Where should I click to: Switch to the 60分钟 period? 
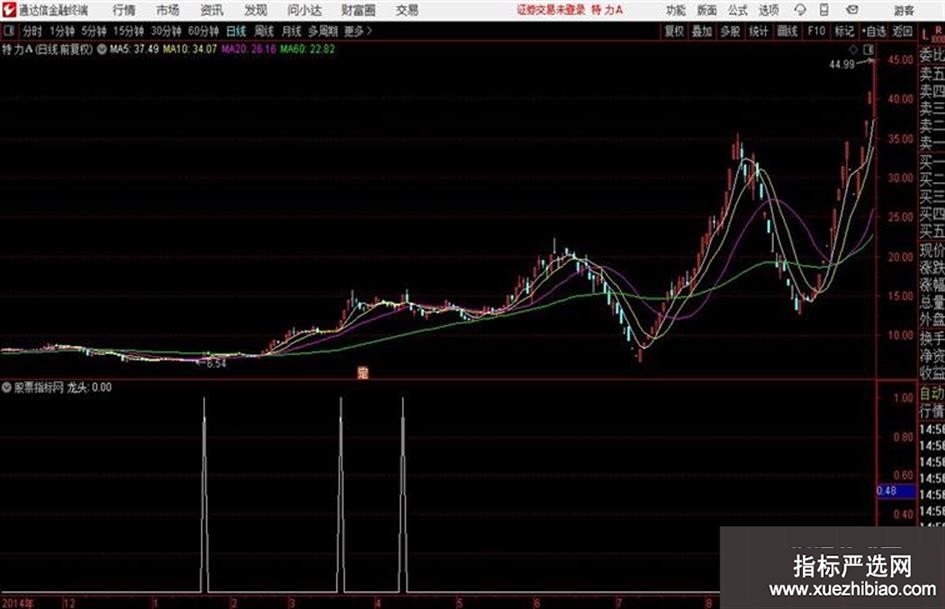click(x=203, y=31)
